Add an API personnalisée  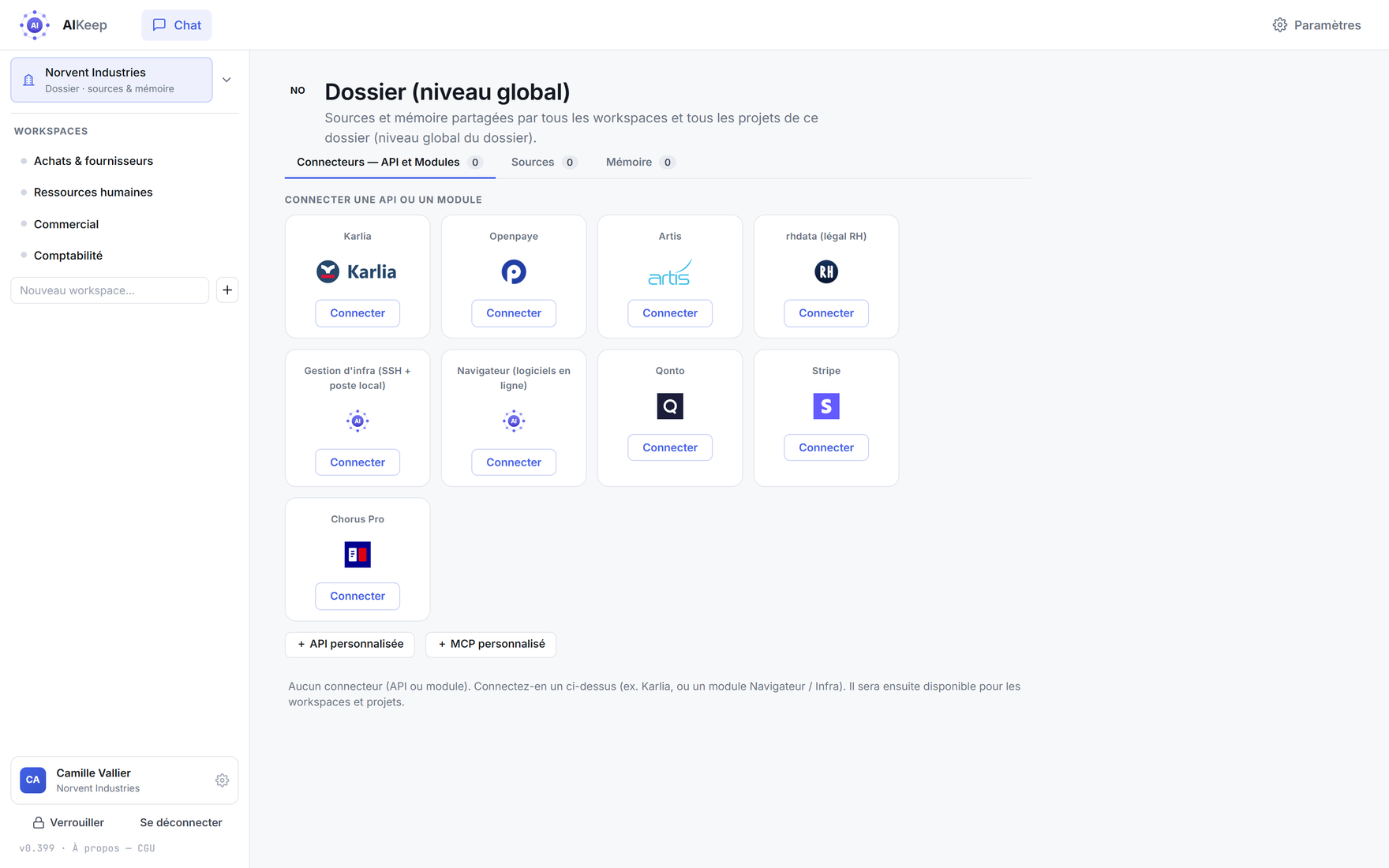point(350,644)
